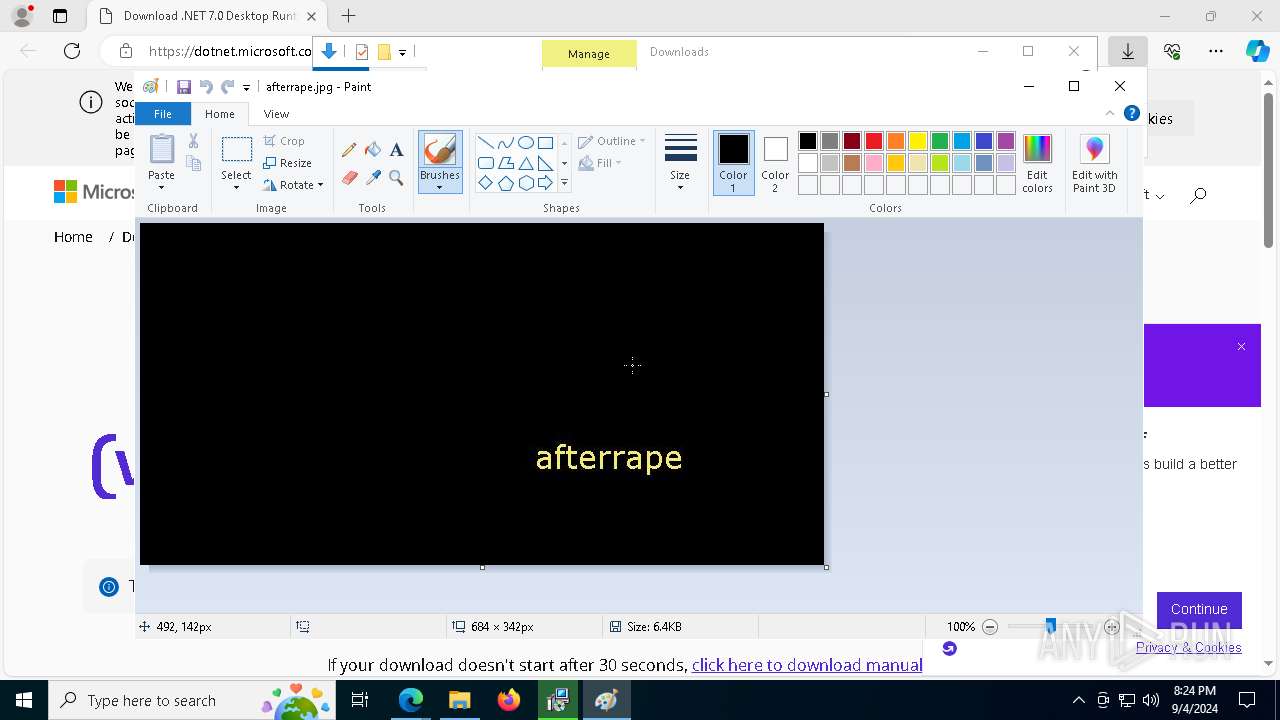Open Firefox from the taskbar
This screenshot has width=1280, height=720.
(509, 700)
